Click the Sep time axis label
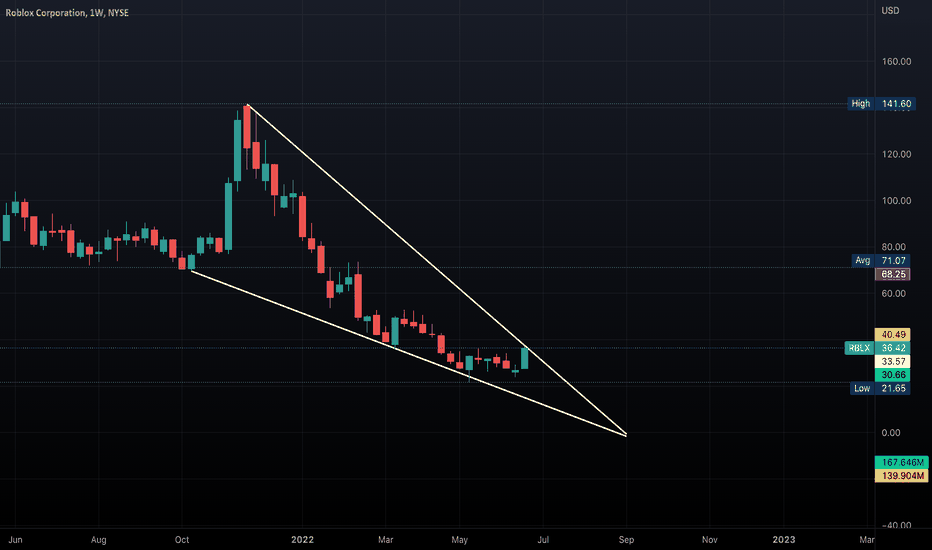 [x=626, y=540]
